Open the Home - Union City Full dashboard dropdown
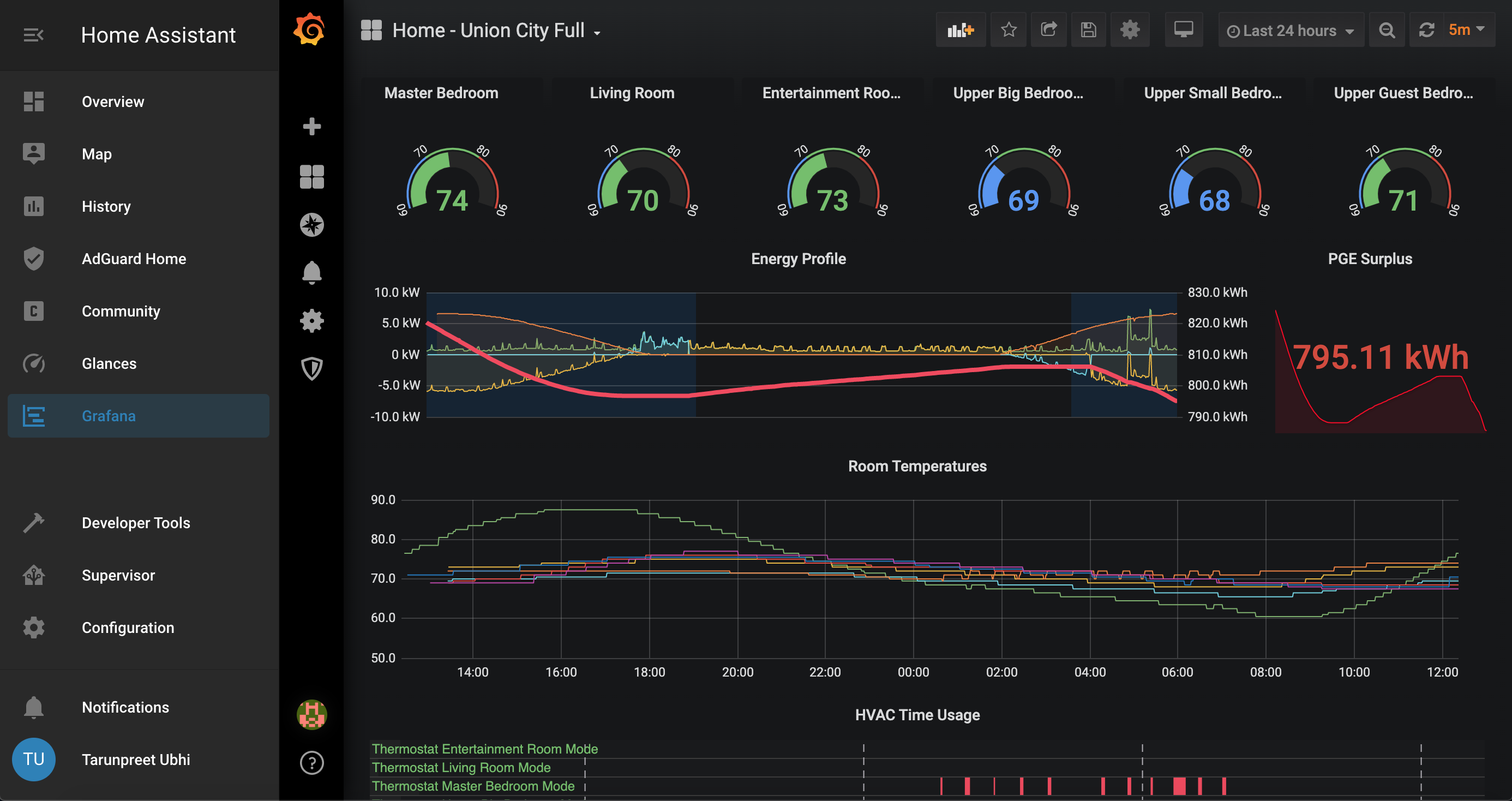 pyautogui.click(x=487, y=31)
